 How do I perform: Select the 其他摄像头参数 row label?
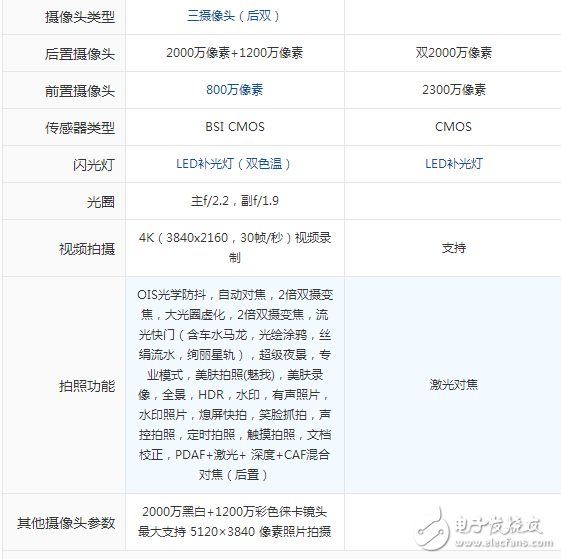[66, 523]
